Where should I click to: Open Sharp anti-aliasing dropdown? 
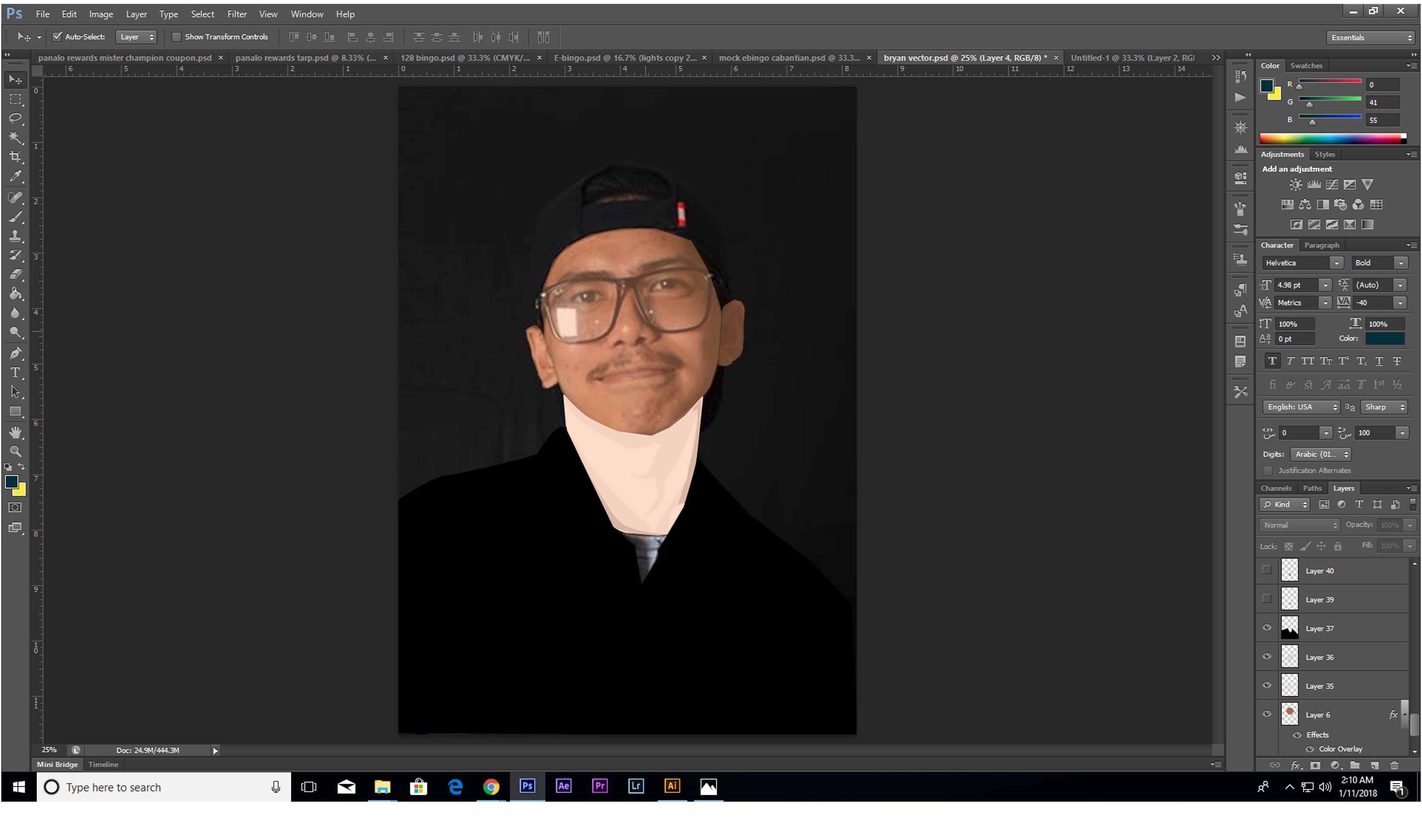(1384, 407)
